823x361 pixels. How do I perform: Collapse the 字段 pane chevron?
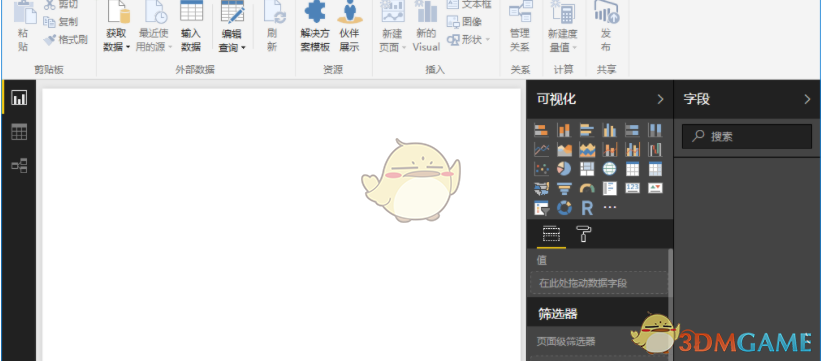tap(807, 99)
